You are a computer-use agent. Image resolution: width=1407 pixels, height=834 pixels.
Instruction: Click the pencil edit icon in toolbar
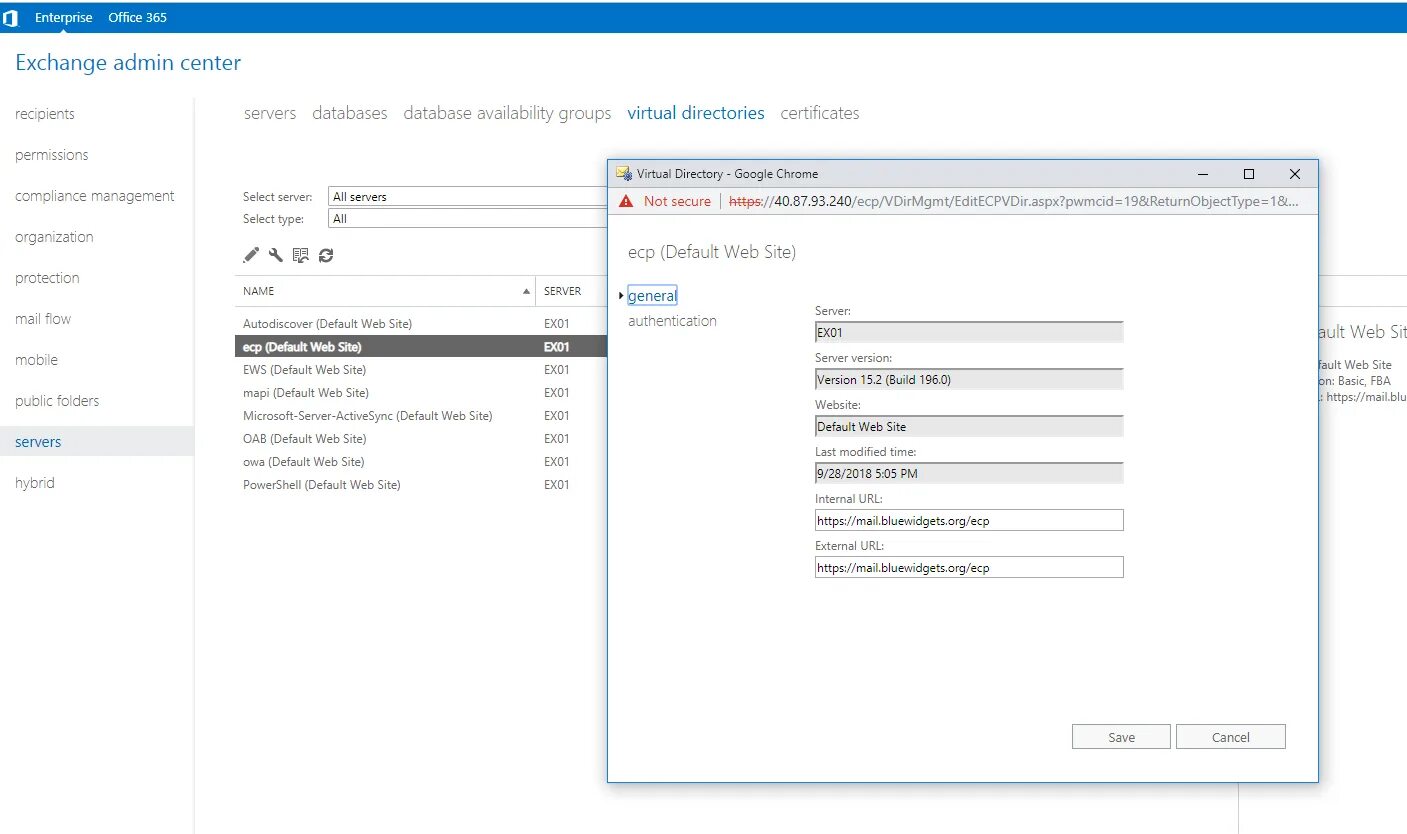coord(251,255)
